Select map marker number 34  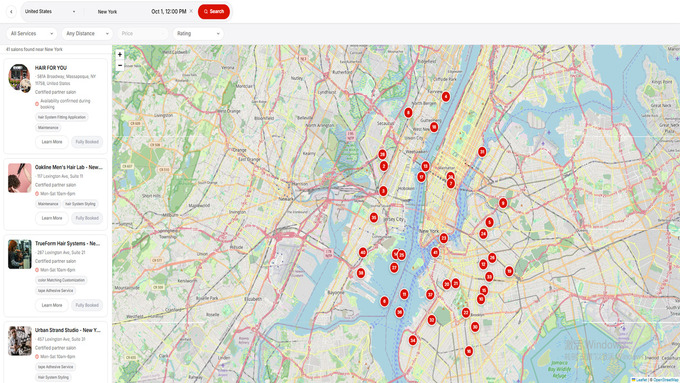click(x=413, y=340)
